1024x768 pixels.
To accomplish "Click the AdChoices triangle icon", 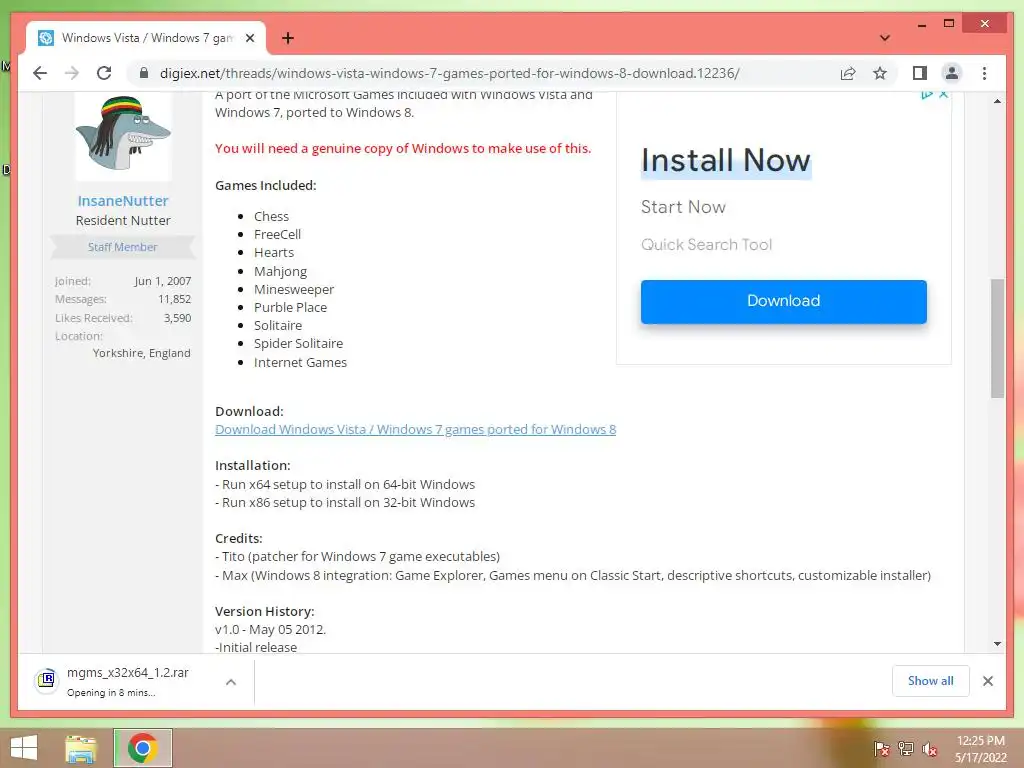I will pyautogui.click(x=927, y=94).
